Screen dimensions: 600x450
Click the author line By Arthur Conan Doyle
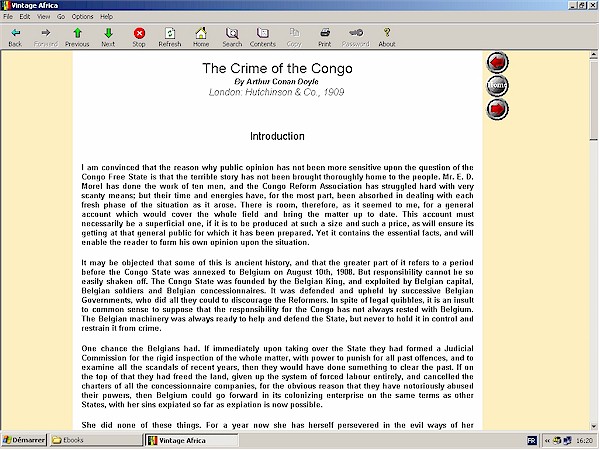coord(276,82)
